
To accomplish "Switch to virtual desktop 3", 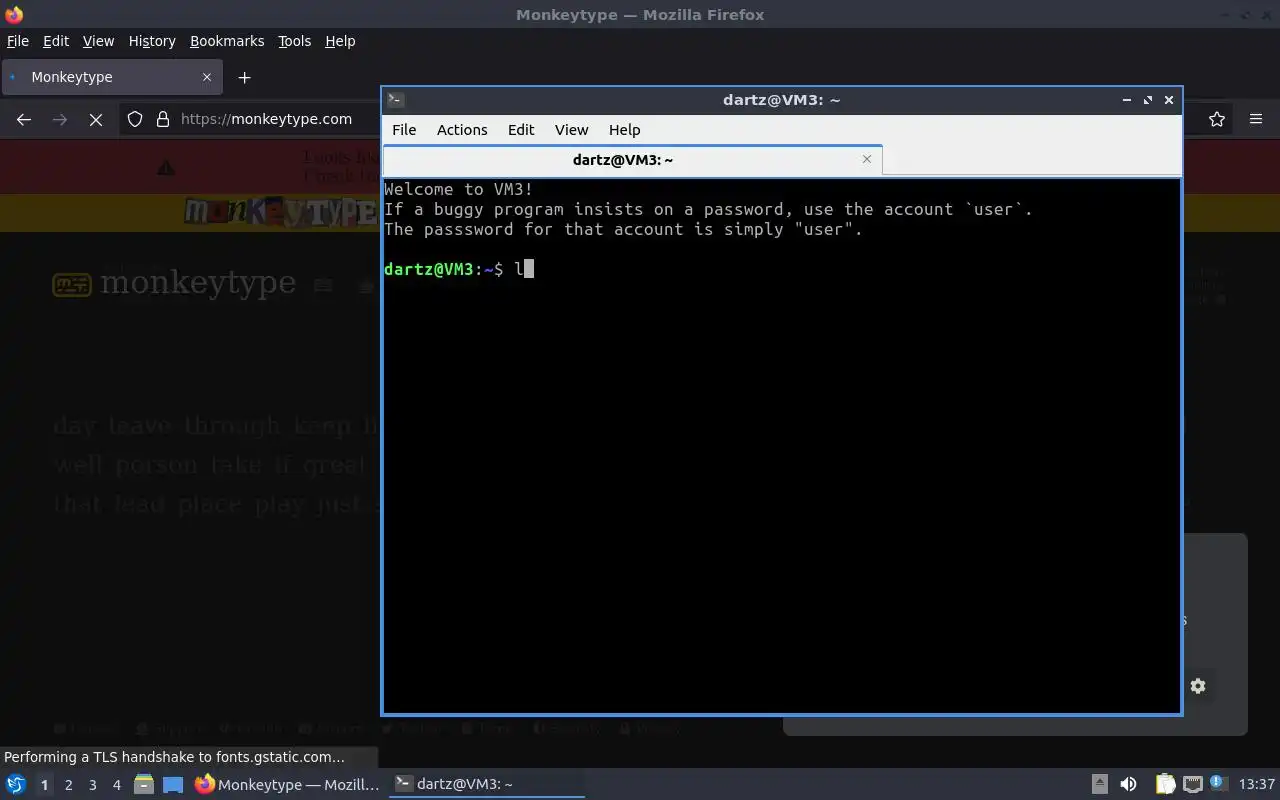I will [92, 785].
